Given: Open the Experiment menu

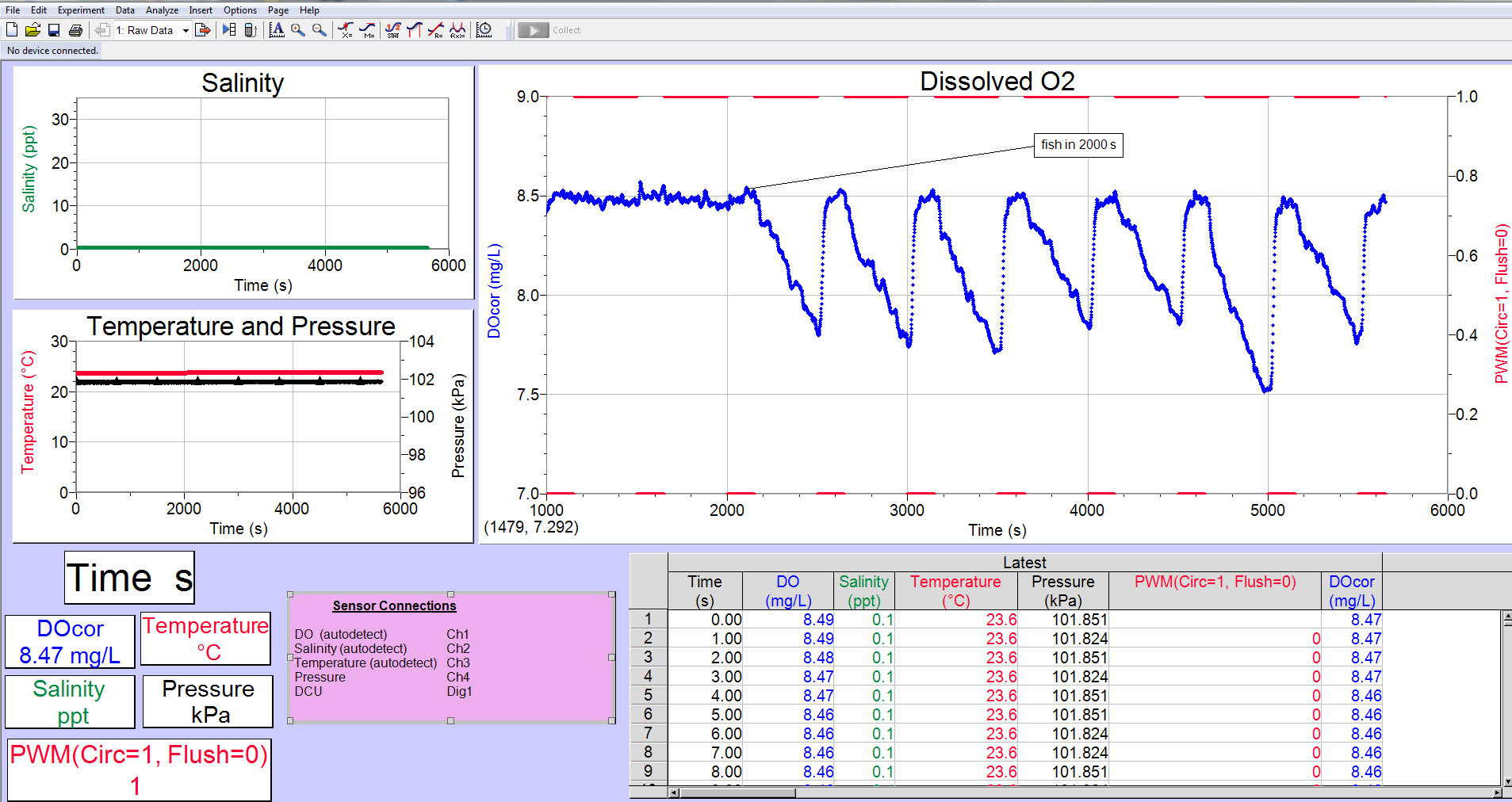Looking at the screenshot, I should [81, 10].
